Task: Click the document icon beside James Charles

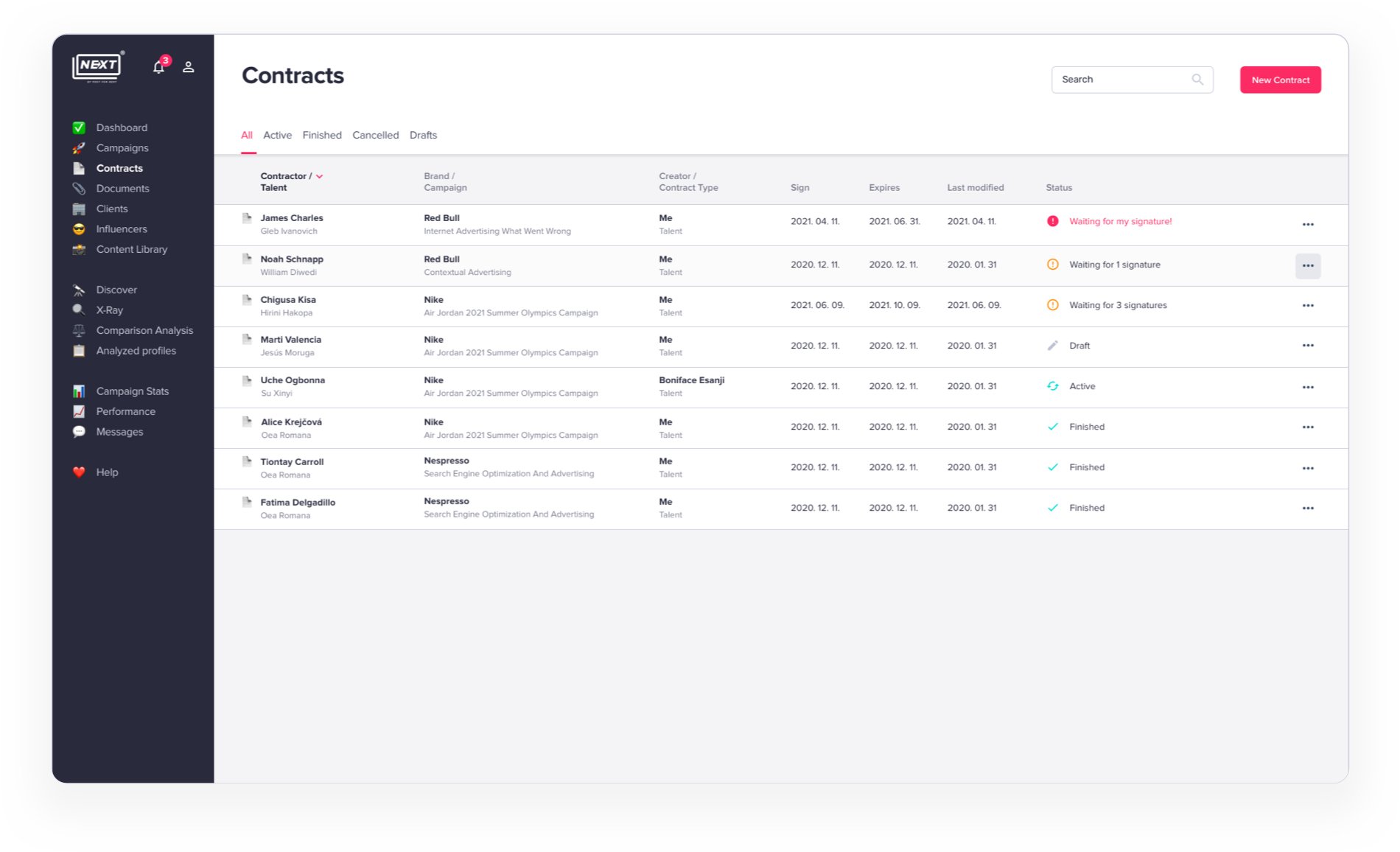Action: click(247, 218)
